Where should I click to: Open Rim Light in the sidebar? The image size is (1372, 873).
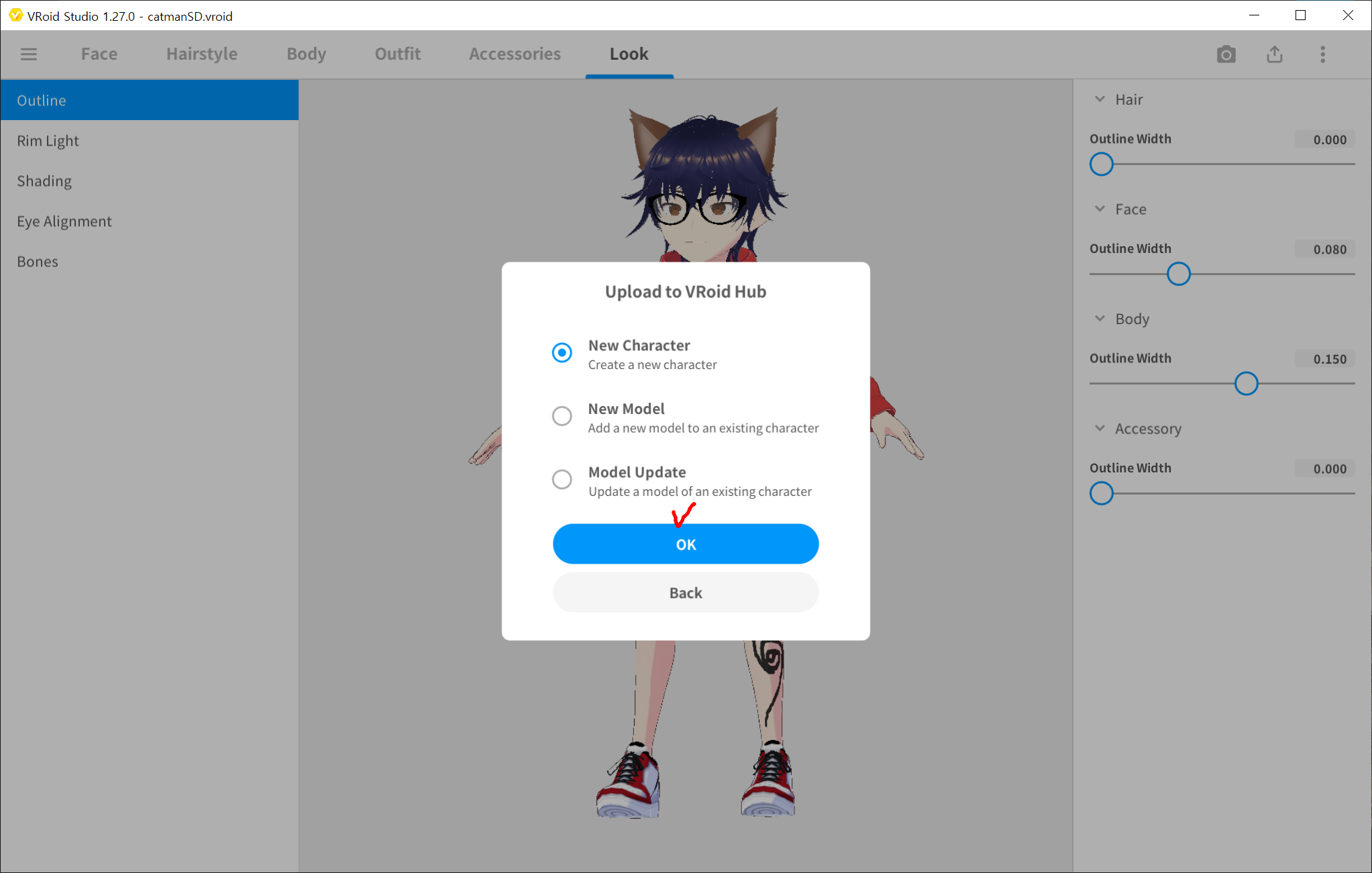click(48, 141)
